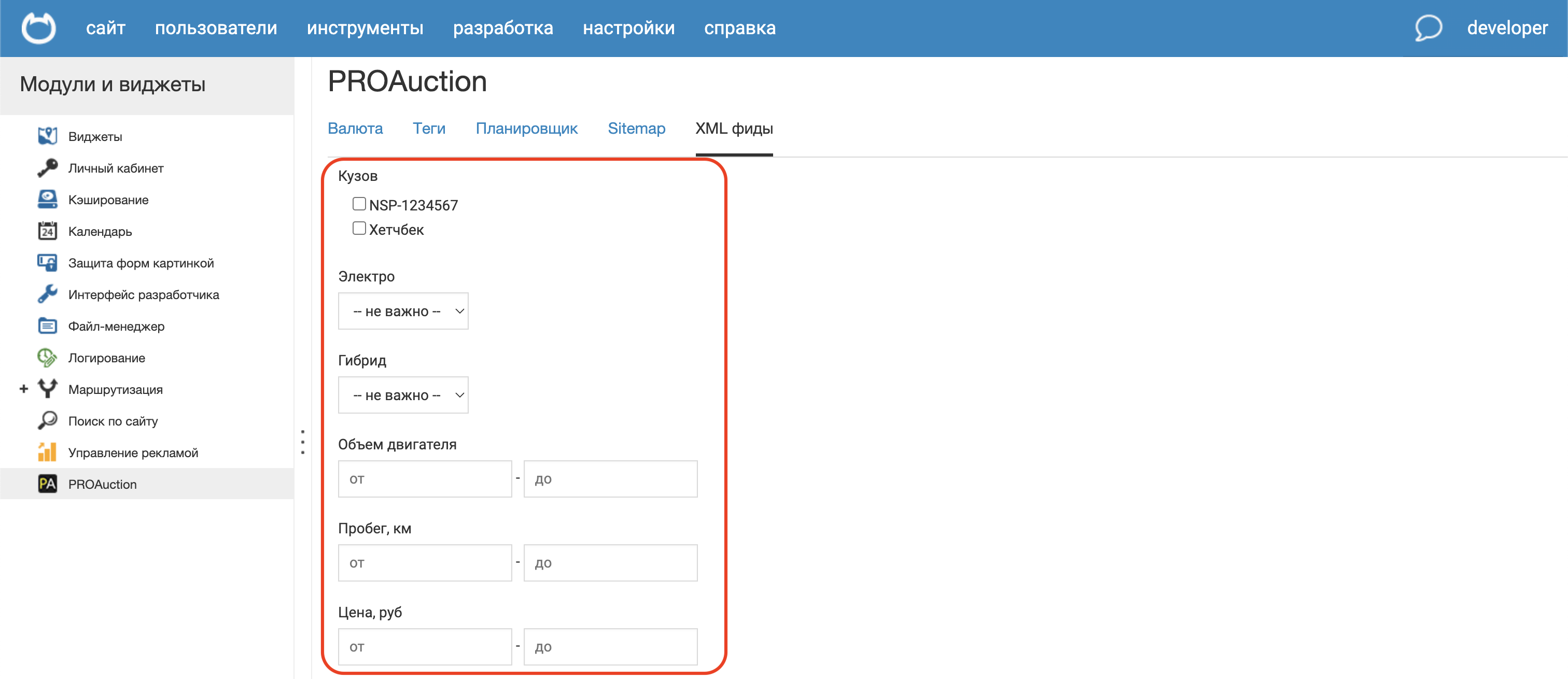Click the Объем двигателя 'от' field
This screenshot has width=1568, height=679.
click(x=425, y=479)
